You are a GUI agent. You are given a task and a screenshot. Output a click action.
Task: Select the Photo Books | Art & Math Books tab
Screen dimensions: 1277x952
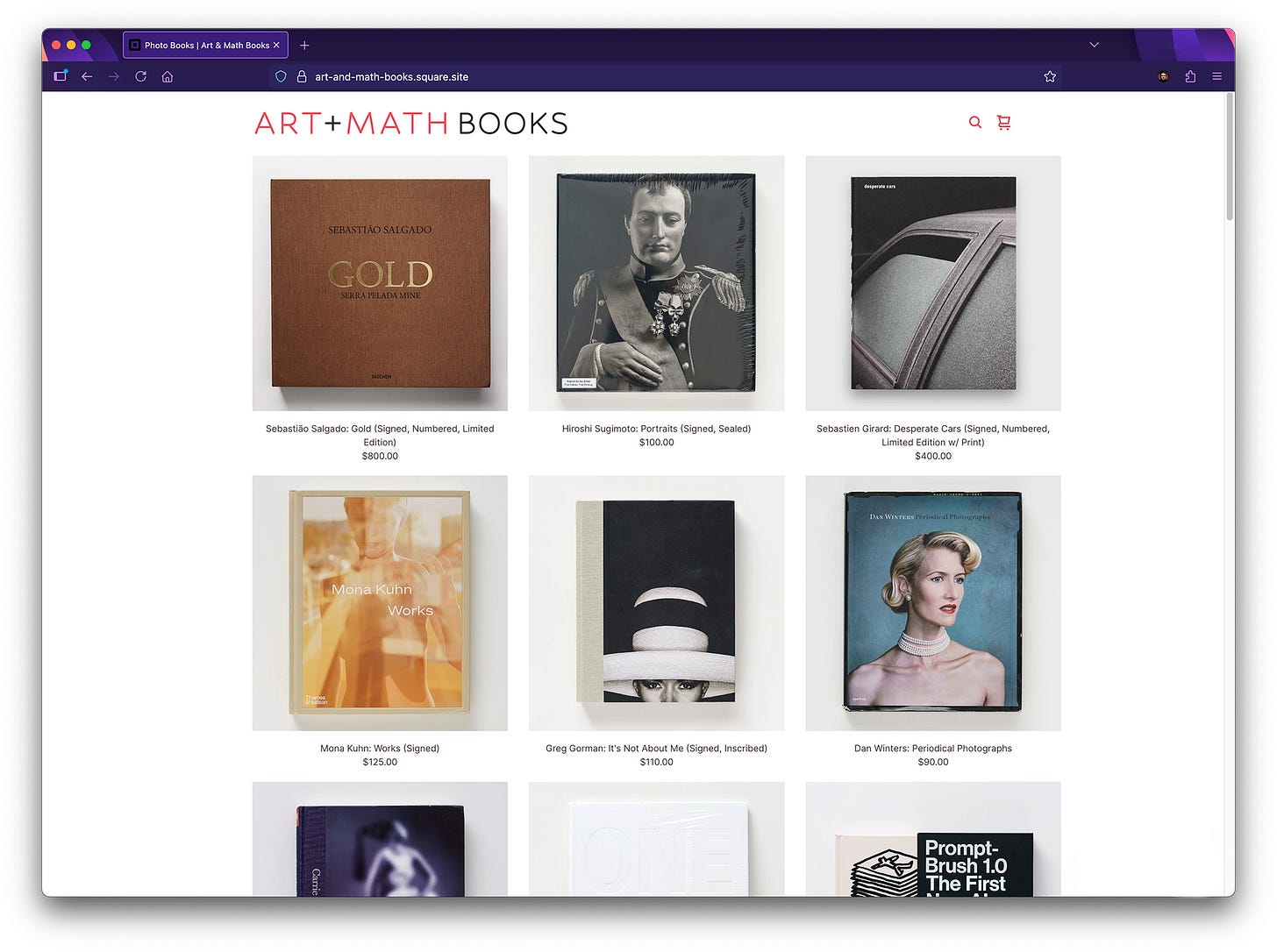205,46
